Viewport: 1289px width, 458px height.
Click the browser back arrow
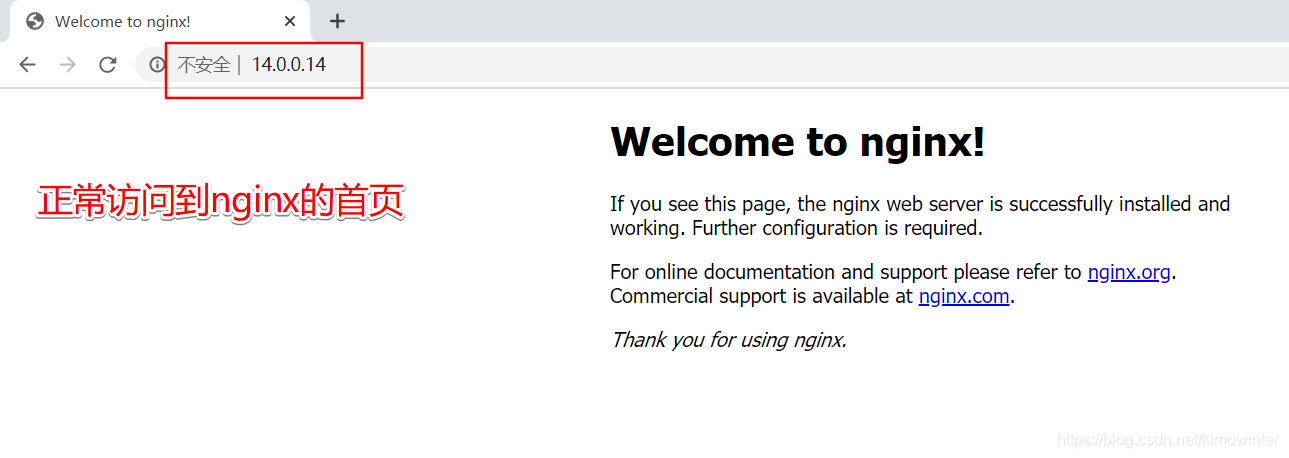point(27,65)
